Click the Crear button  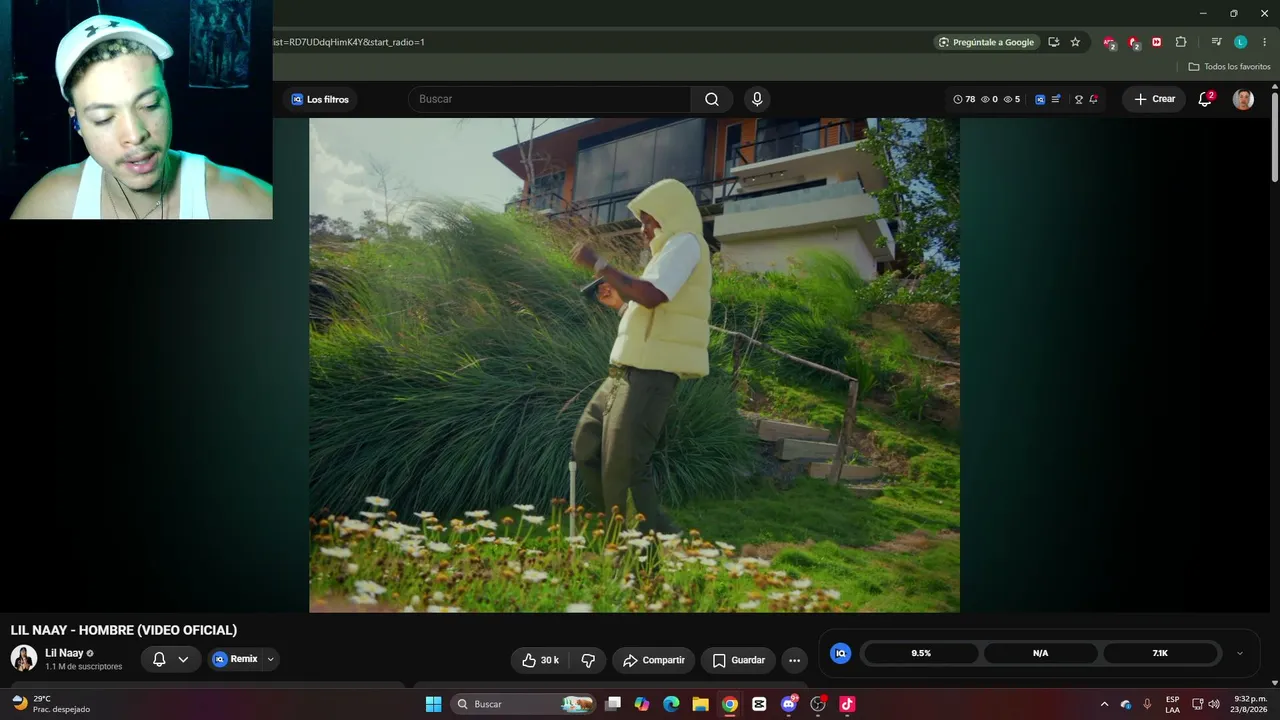pyautogui.click(x=1154, y=99)
